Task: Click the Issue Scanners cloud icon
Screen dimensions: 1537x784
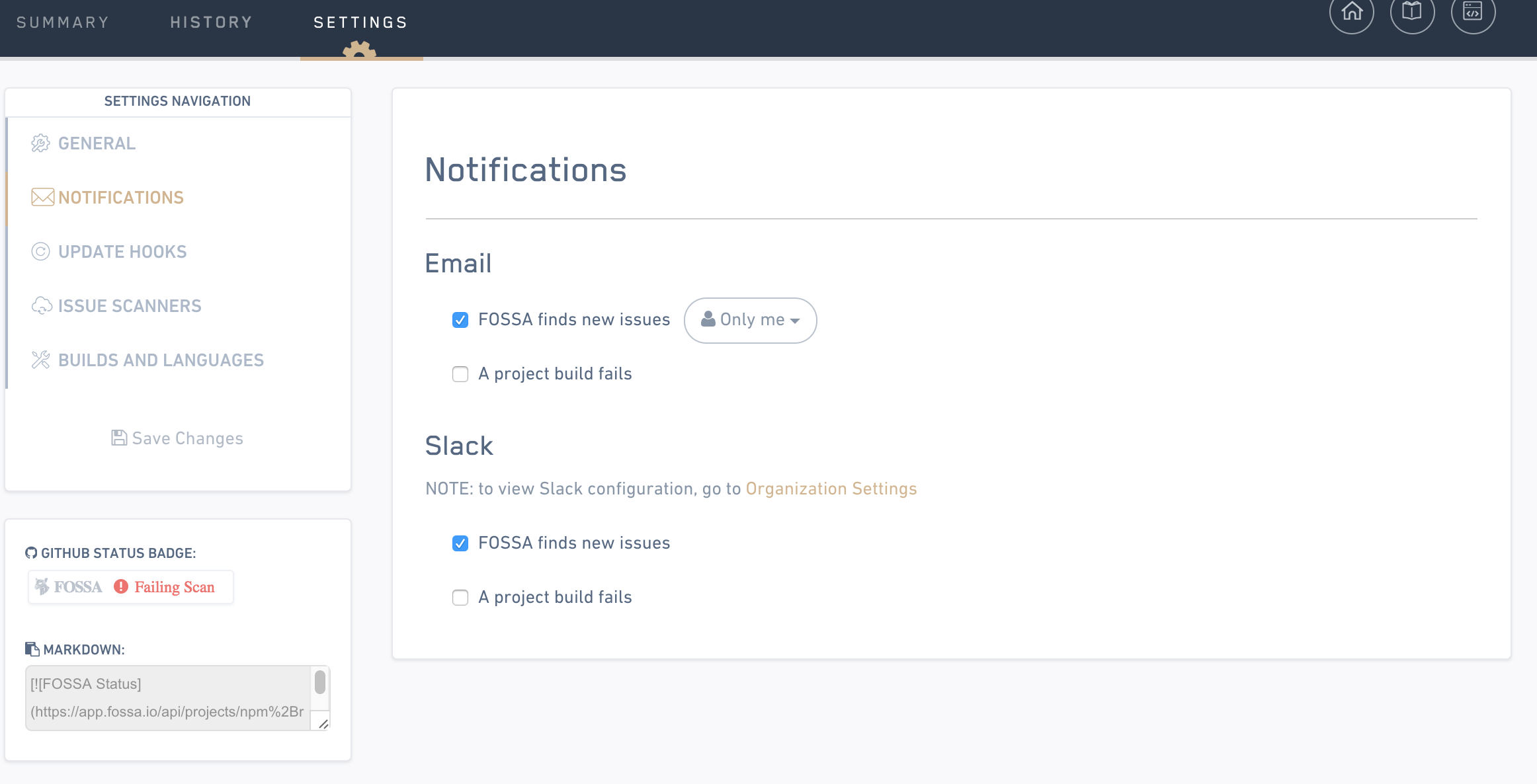Action: (42, 306)
